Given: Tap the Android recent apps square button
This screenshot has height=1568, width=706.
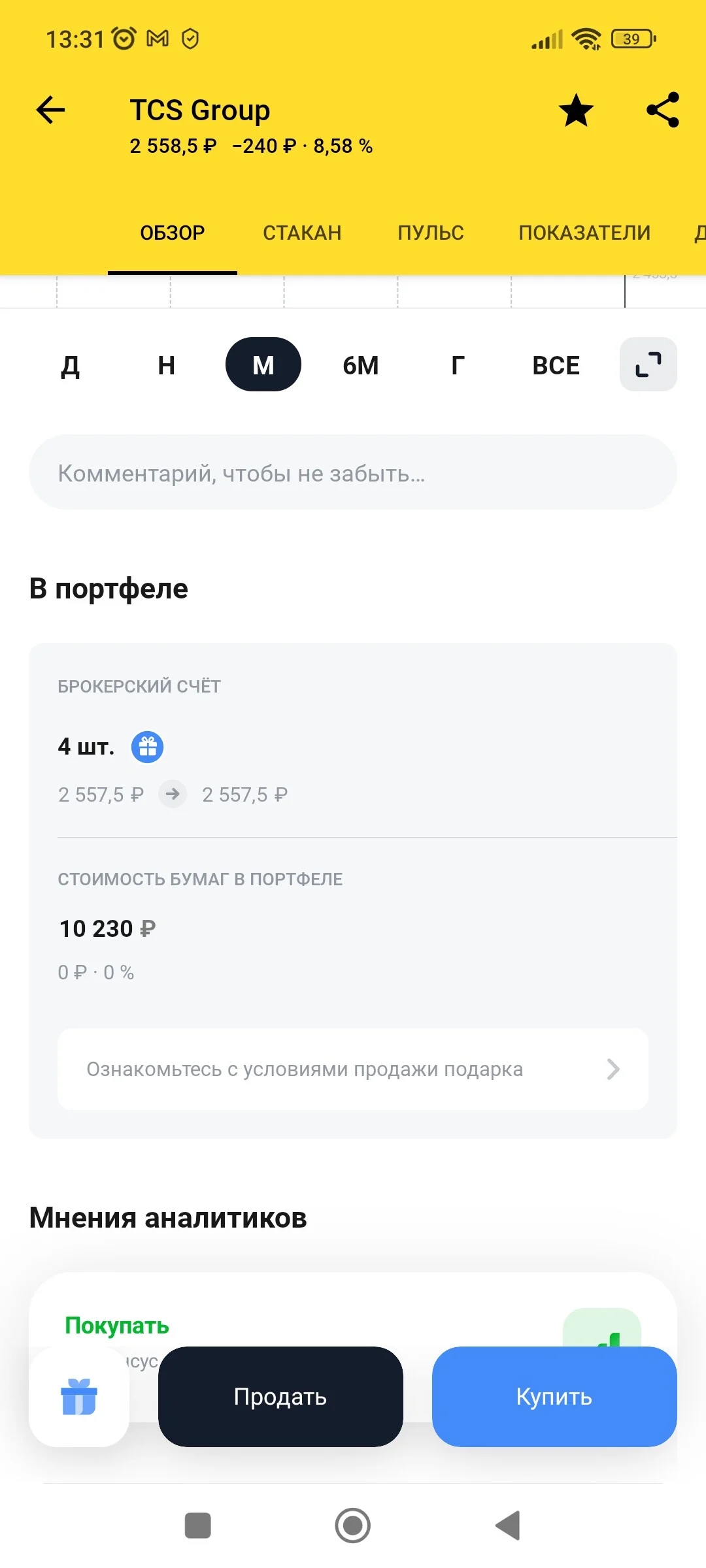Looking at the screenshot, I should 198,1526.
